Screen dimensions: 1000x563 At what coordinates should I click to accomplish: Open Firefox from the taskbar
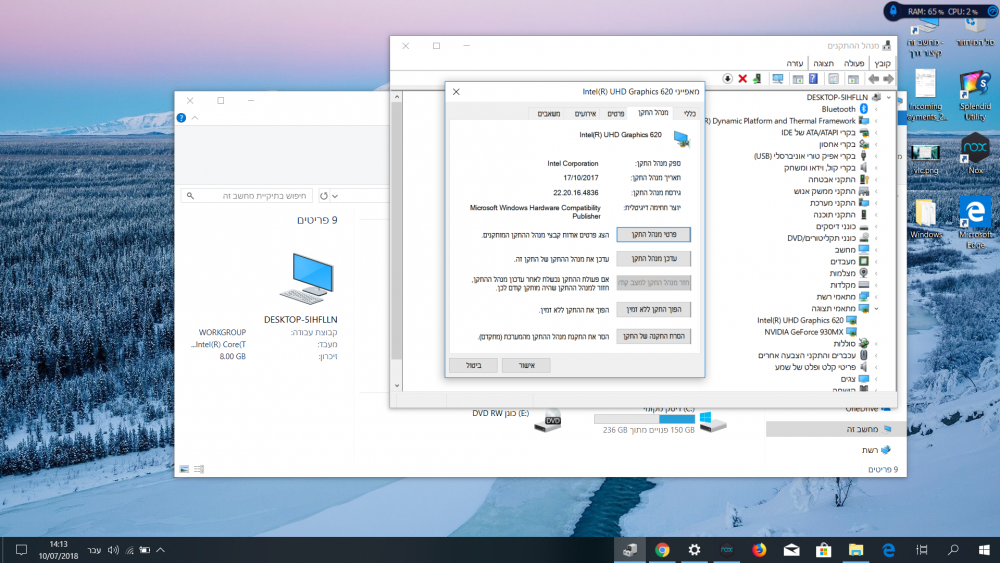[759, 550]
